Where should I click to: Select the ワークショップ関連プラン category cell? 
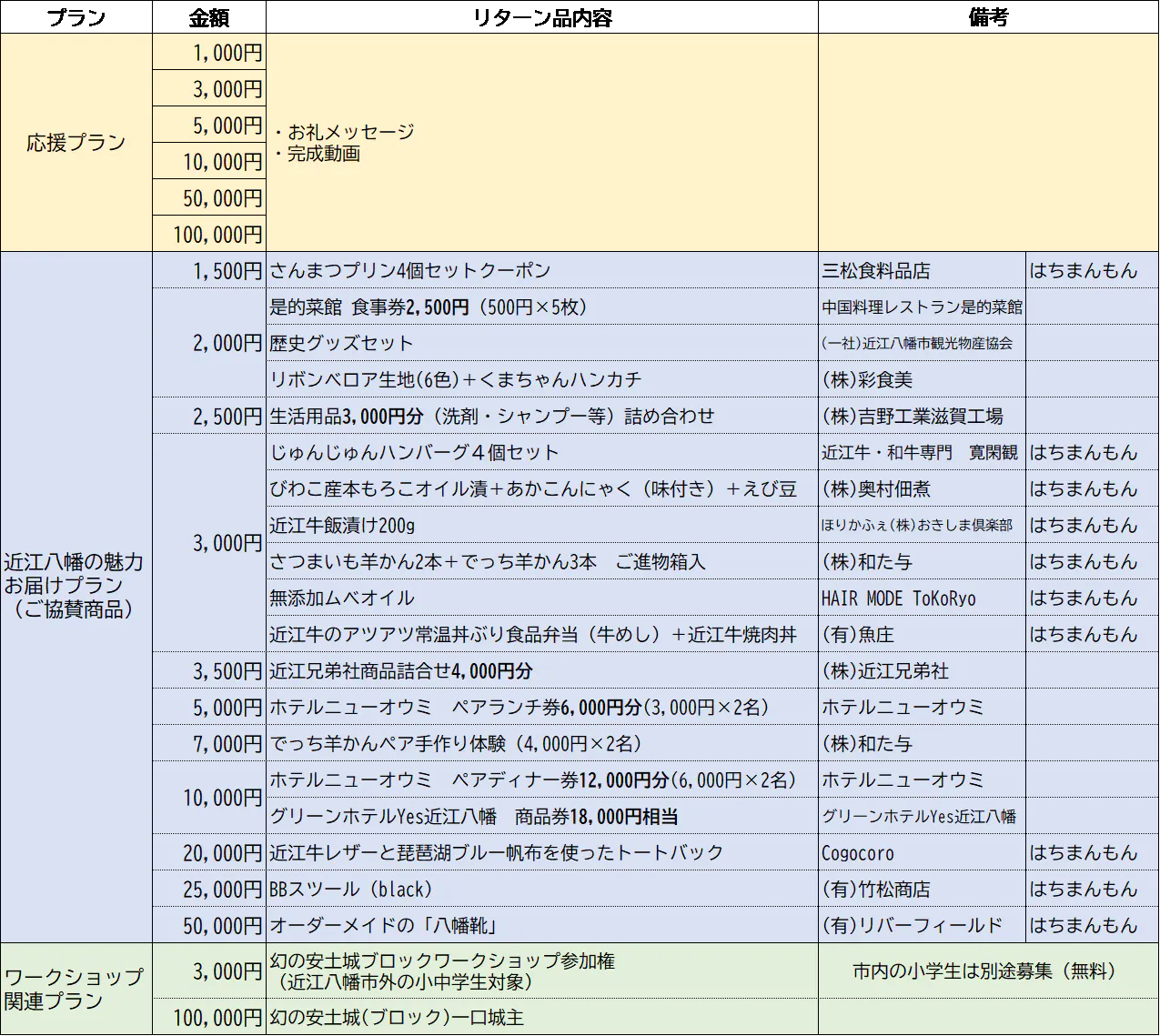click(x=76, y=989)
